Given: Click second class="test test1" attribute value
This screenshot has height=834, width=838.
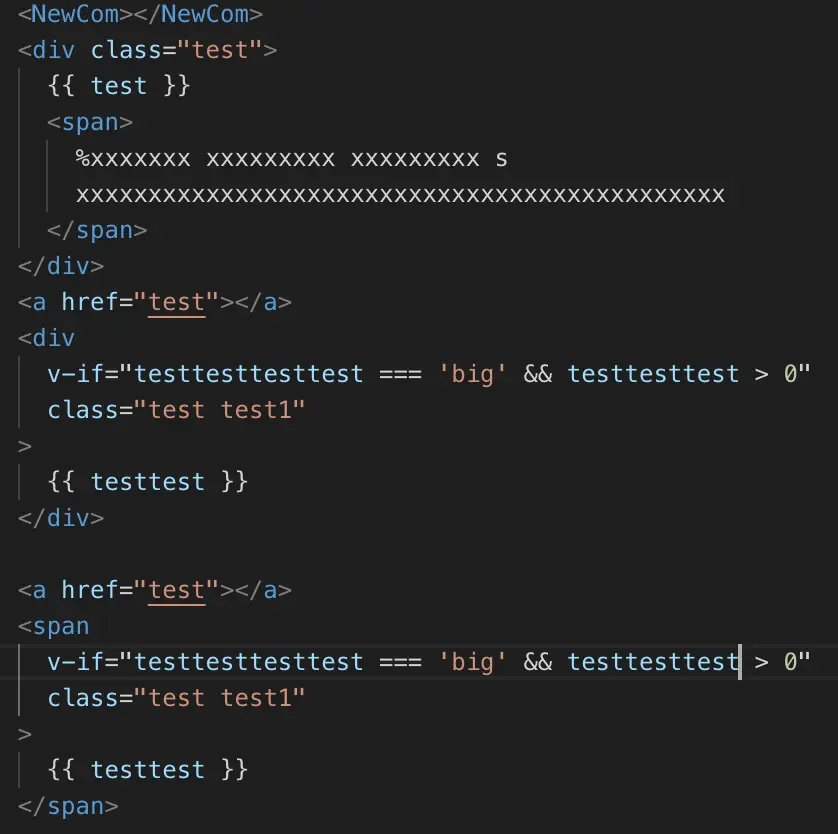Looking at the screenshot, I should click(219, 698).
